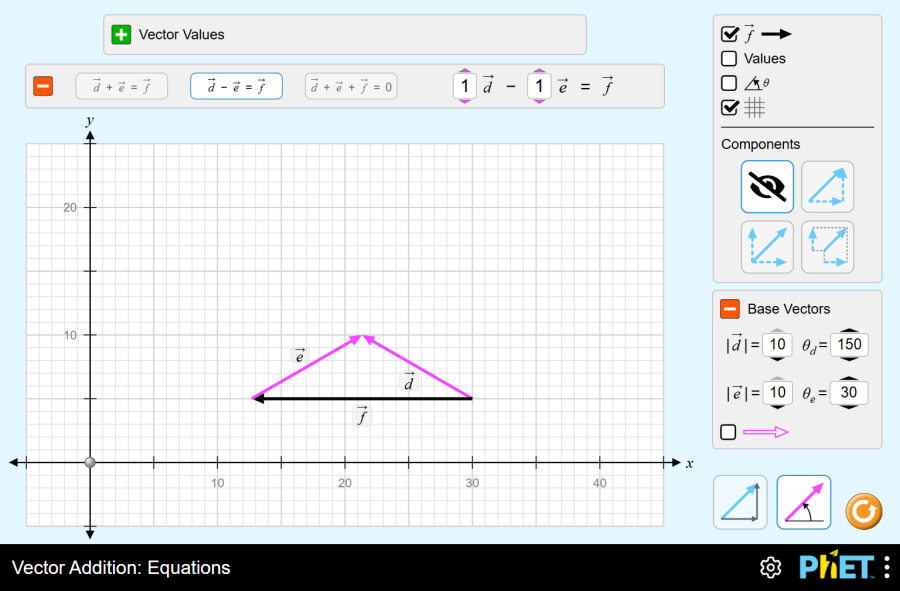Increase the coefficient of vector d

click(464, 72)
